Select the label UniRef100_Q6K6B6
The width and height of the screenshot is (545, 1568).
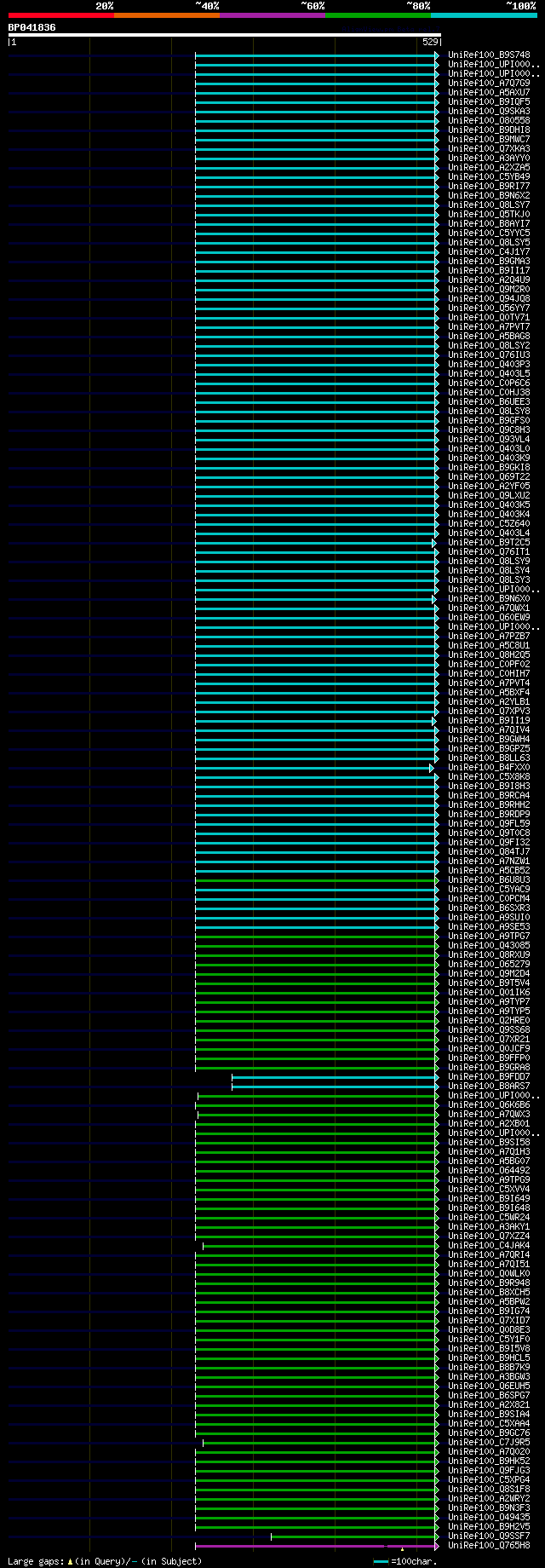(489, 1105)
